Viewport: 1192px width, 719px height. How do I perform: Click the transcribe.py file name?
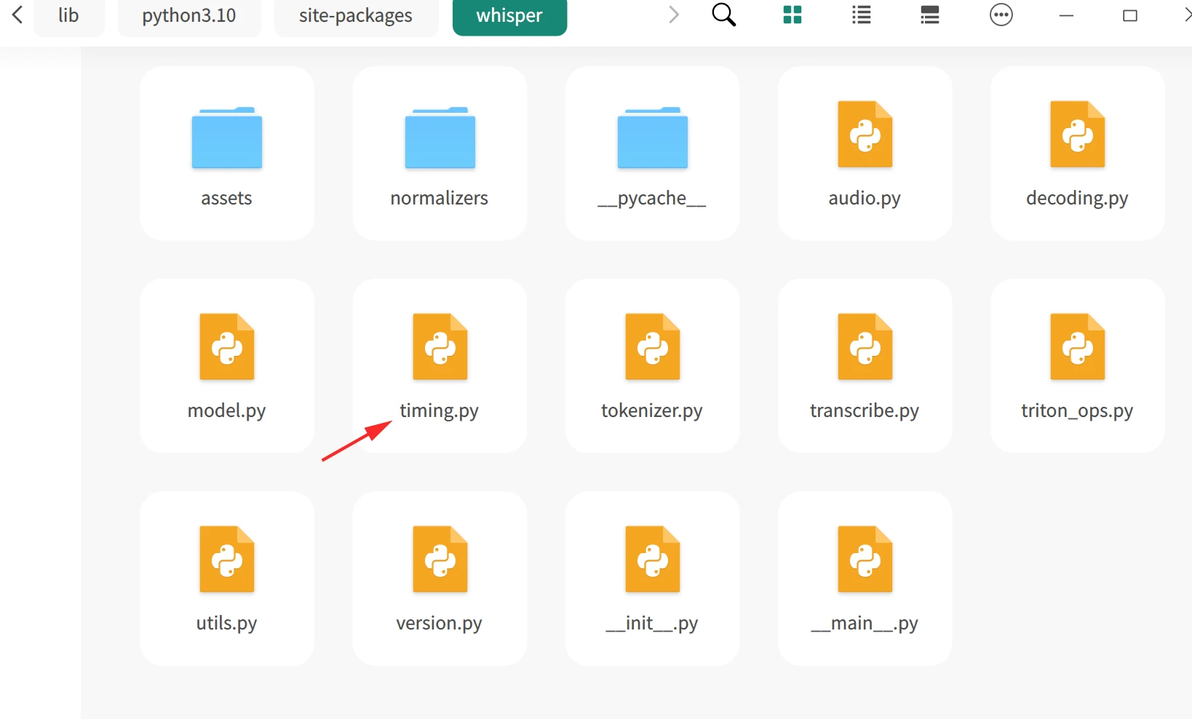[x=864, y=410]
